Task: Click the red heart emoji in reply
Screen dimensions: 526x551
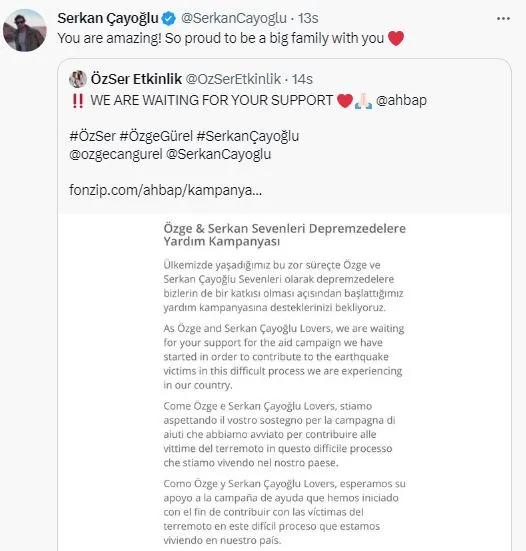Action: tap(396, 38)
